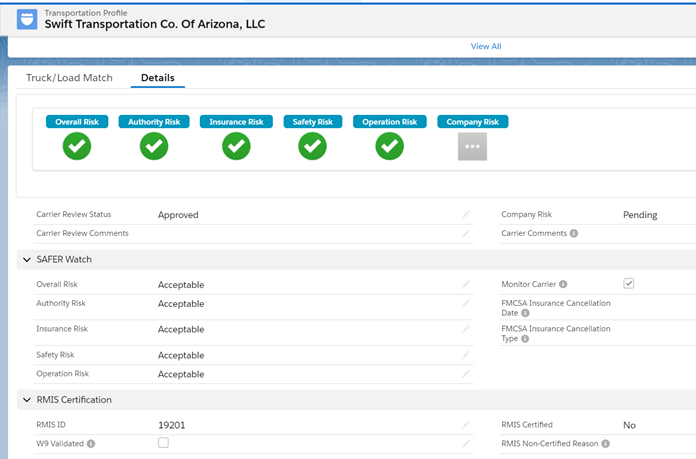
Task: Click the Acceptable value beside SAFER Overall Risk
Action: (181, 285)
